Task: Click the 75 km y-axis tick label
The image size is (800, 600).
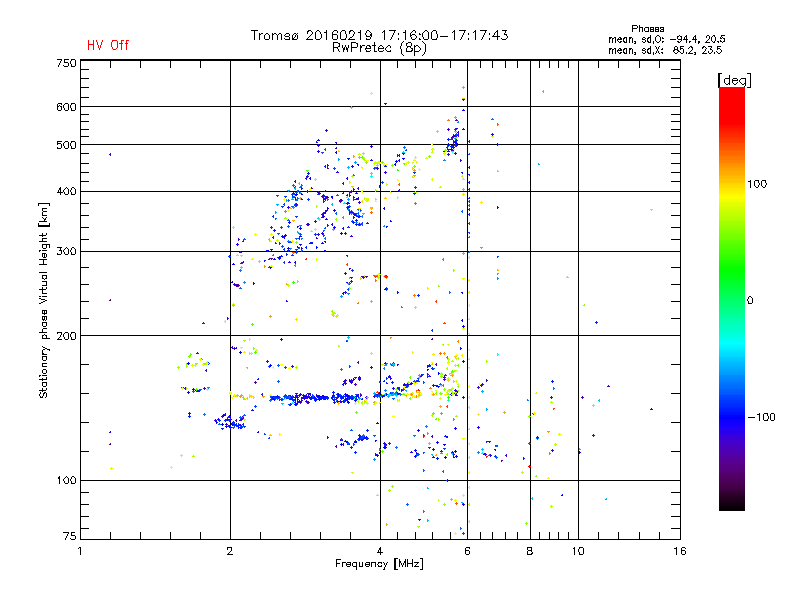Action: pyautogui.click(x=70, y=536)
